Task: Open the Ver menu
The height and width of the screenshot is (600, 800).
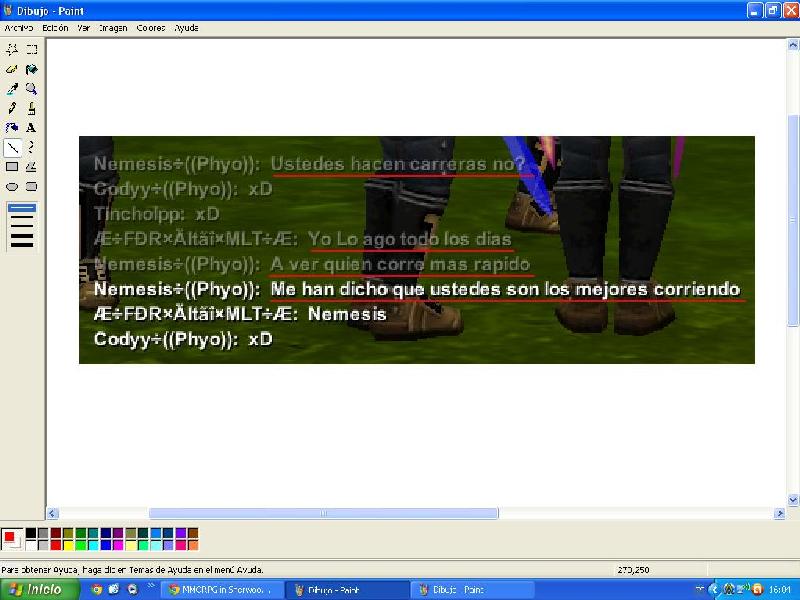Action: click(84, 28)
